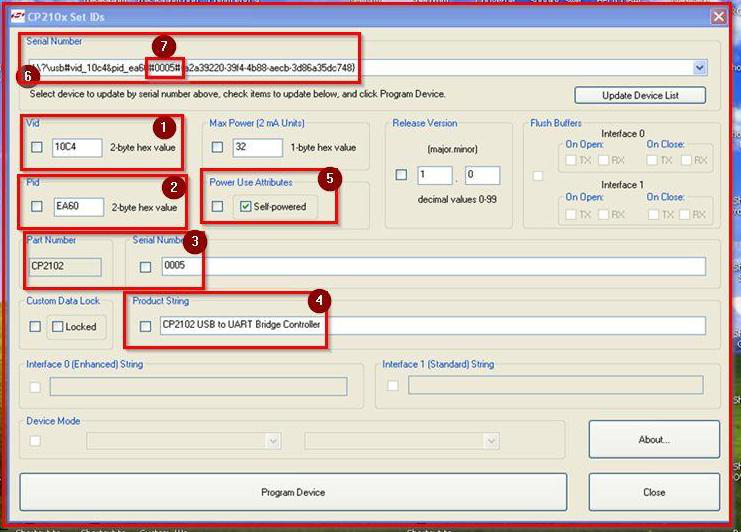This screenshot has height=532, width=741.
Task: Enable the Max Power update checkbox
Action: point(217,147)
